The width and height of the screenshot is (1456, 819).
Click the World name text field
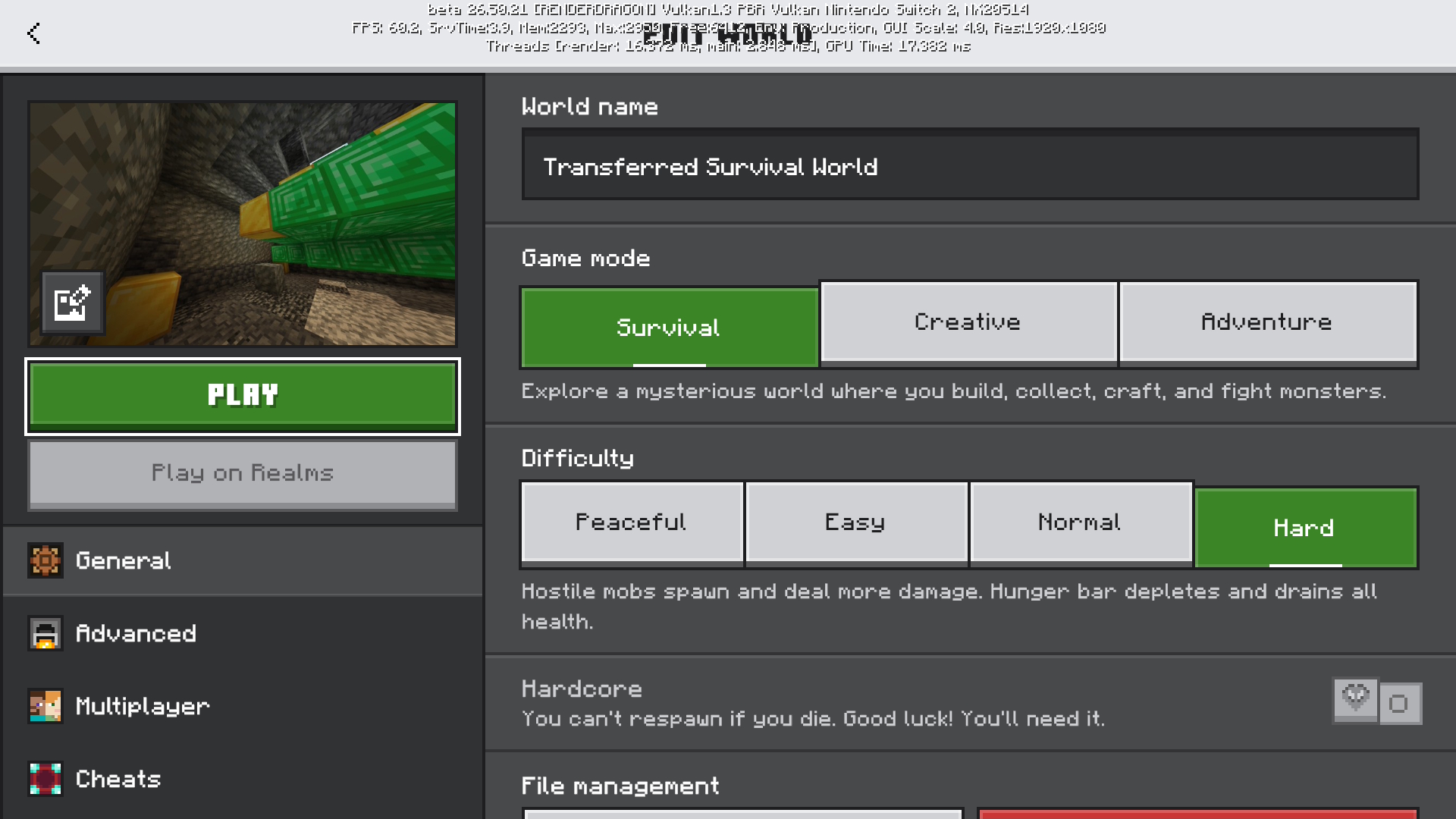point(970,165)
